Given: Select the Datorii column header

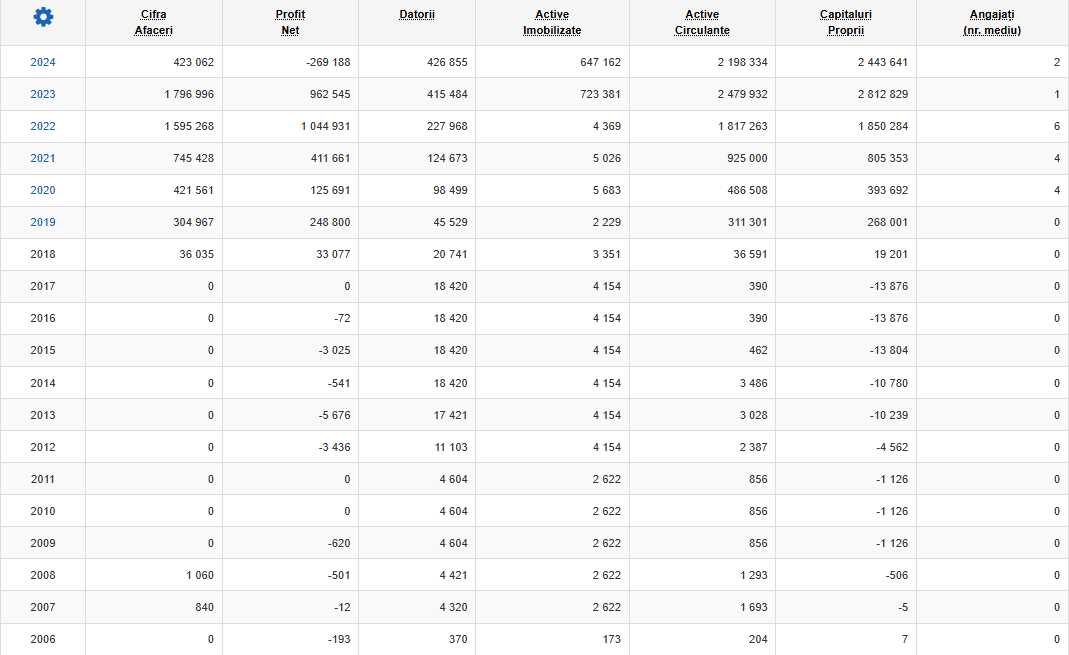Looking at the screenshot, I should click(417, 14).
